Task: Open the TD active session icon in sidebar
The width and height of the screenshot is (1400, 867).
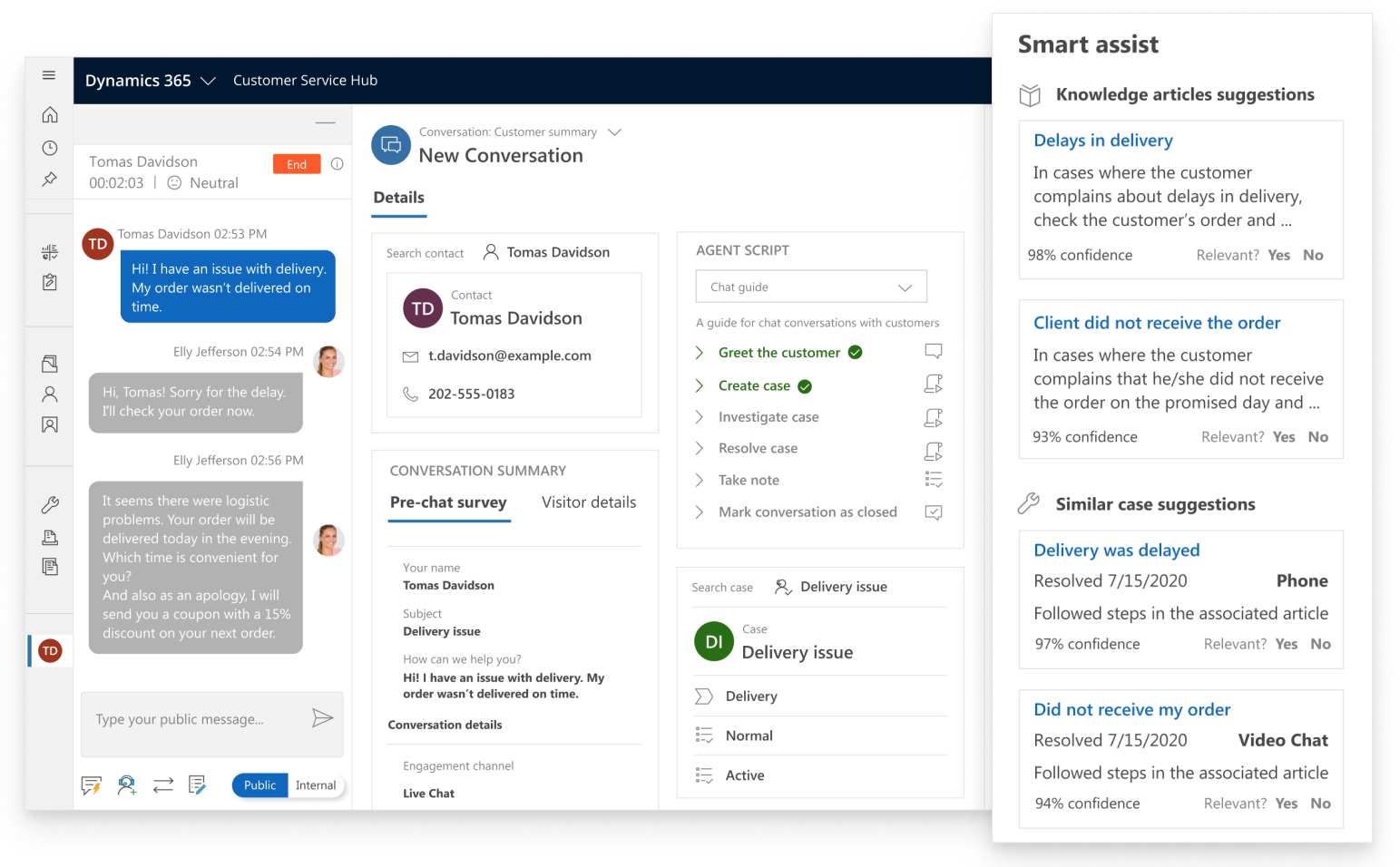Action: click(51, 650)
